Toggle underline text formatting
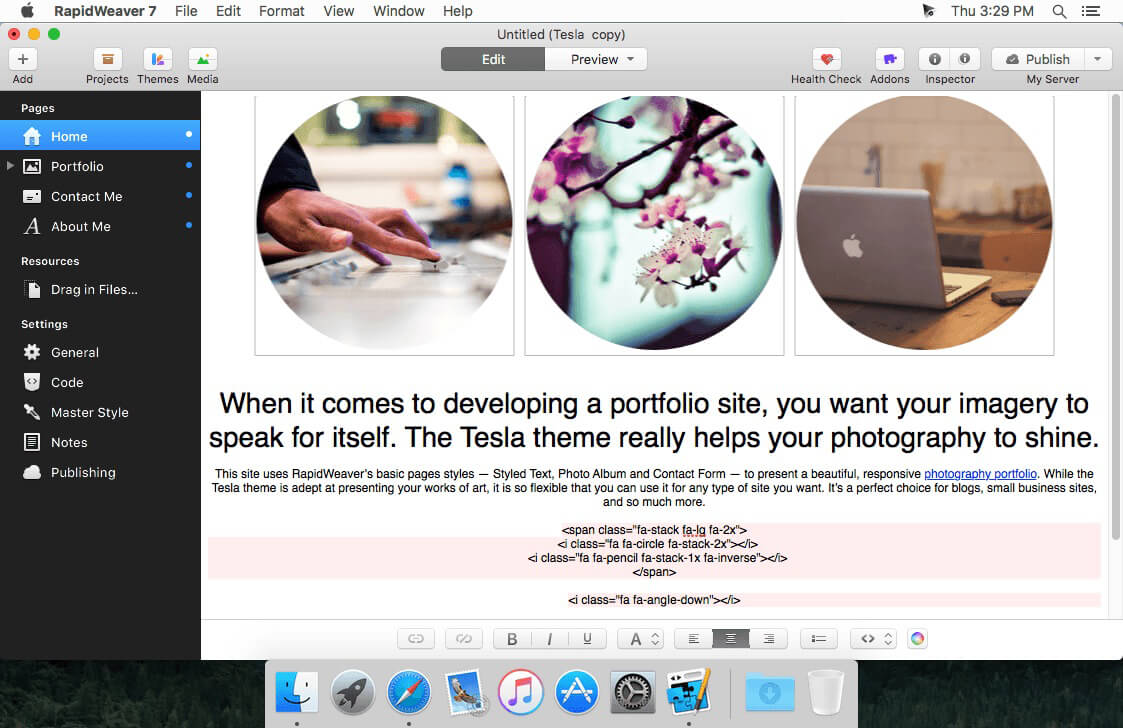 pyautogui.click(x=587, y=639)
